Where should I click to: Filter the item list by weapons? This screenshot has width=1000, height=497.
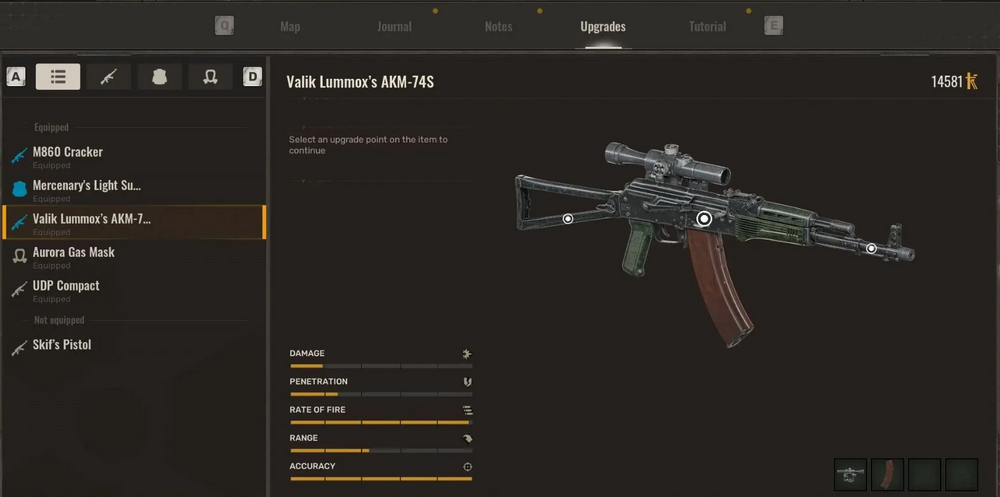[108, 77]
